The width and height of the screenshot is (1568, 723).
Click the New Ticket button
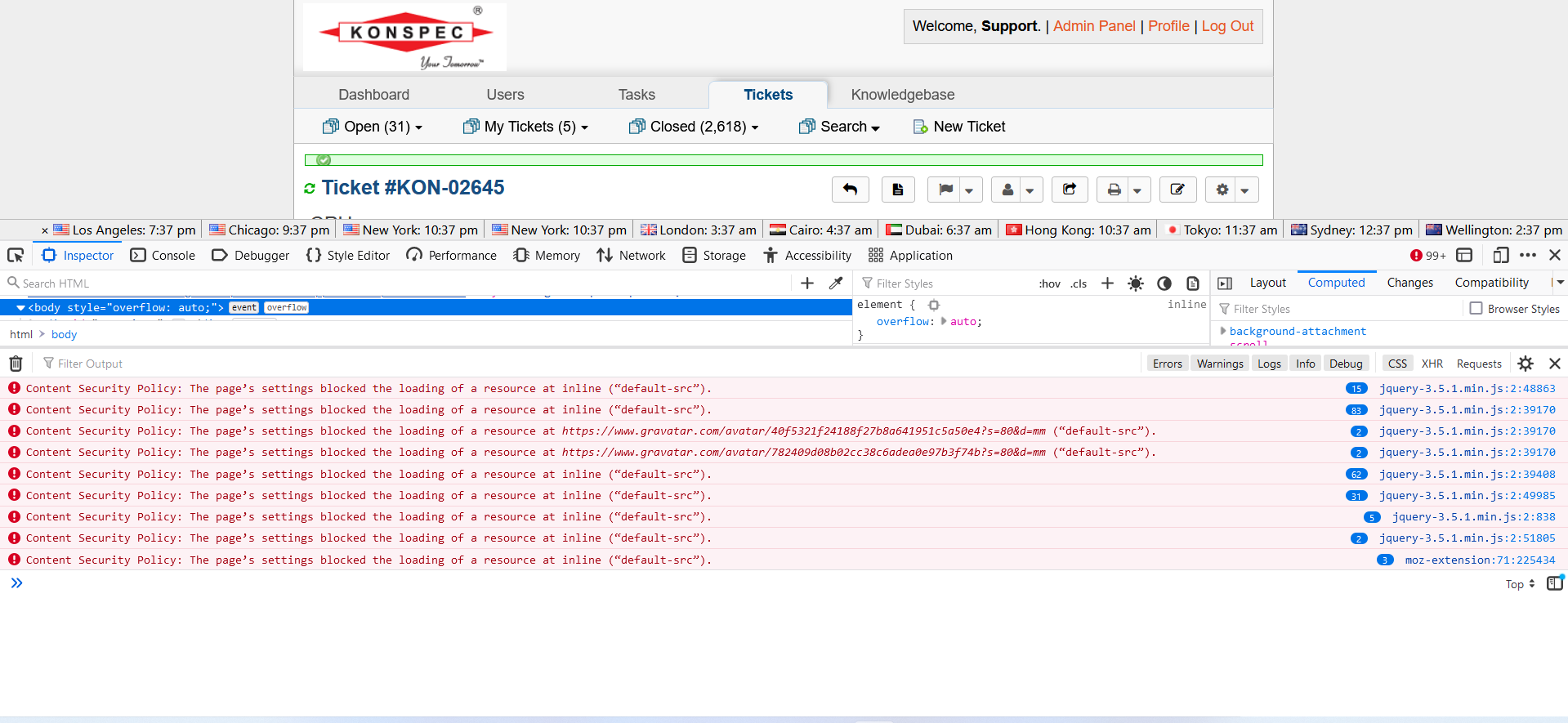[959, 127]
